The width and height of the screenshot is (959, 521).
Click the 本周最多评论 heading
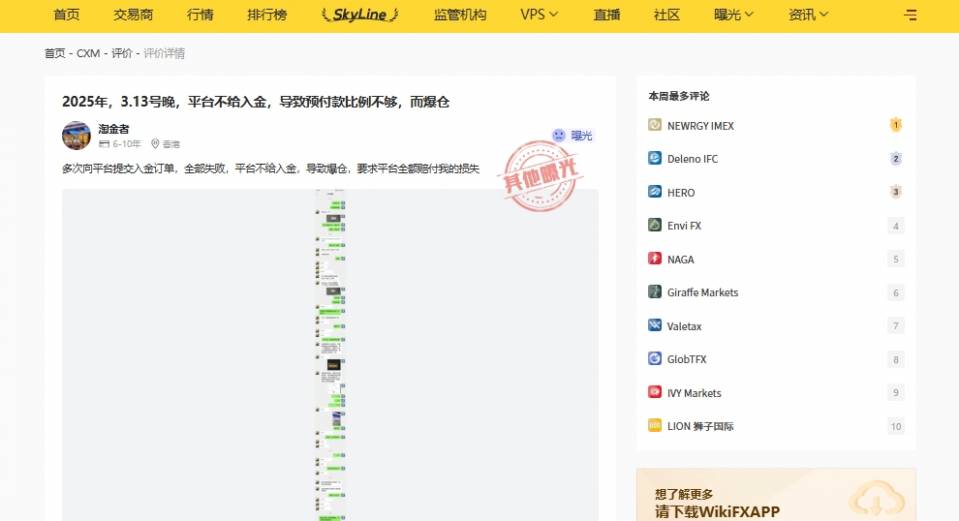pos(679,96)
